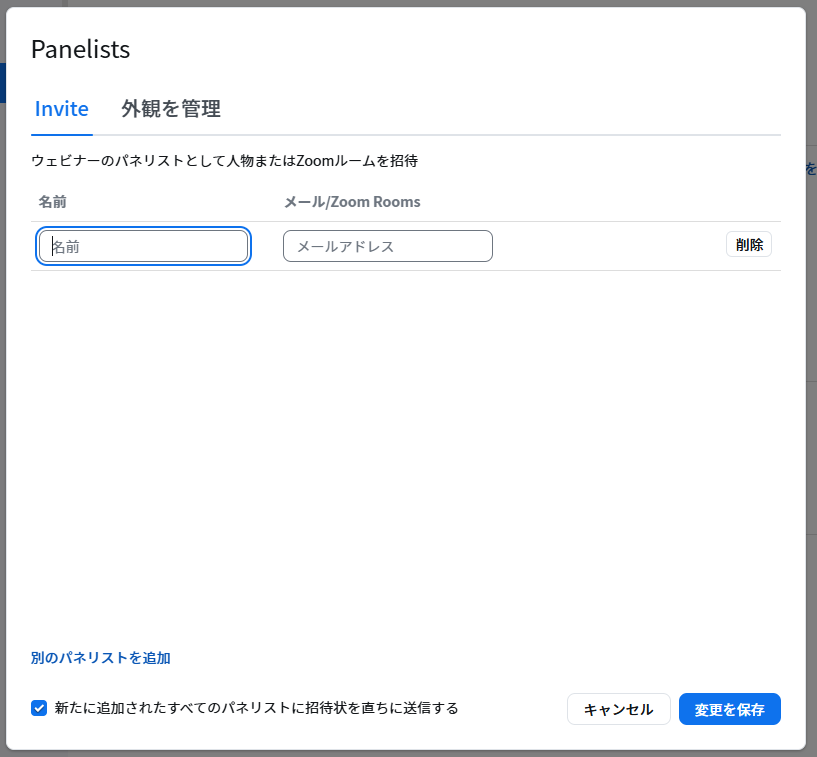817x757 pixels.
Task: Switch to the Invite tab
Action: 62,109
